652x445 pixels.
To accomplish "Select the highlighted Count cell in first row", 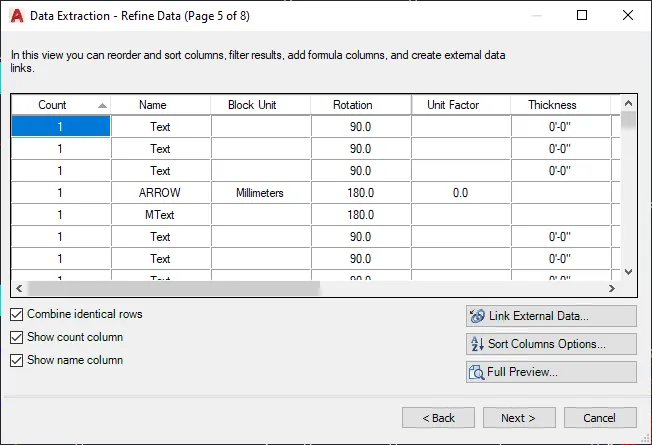I will (x=61, y=126).
